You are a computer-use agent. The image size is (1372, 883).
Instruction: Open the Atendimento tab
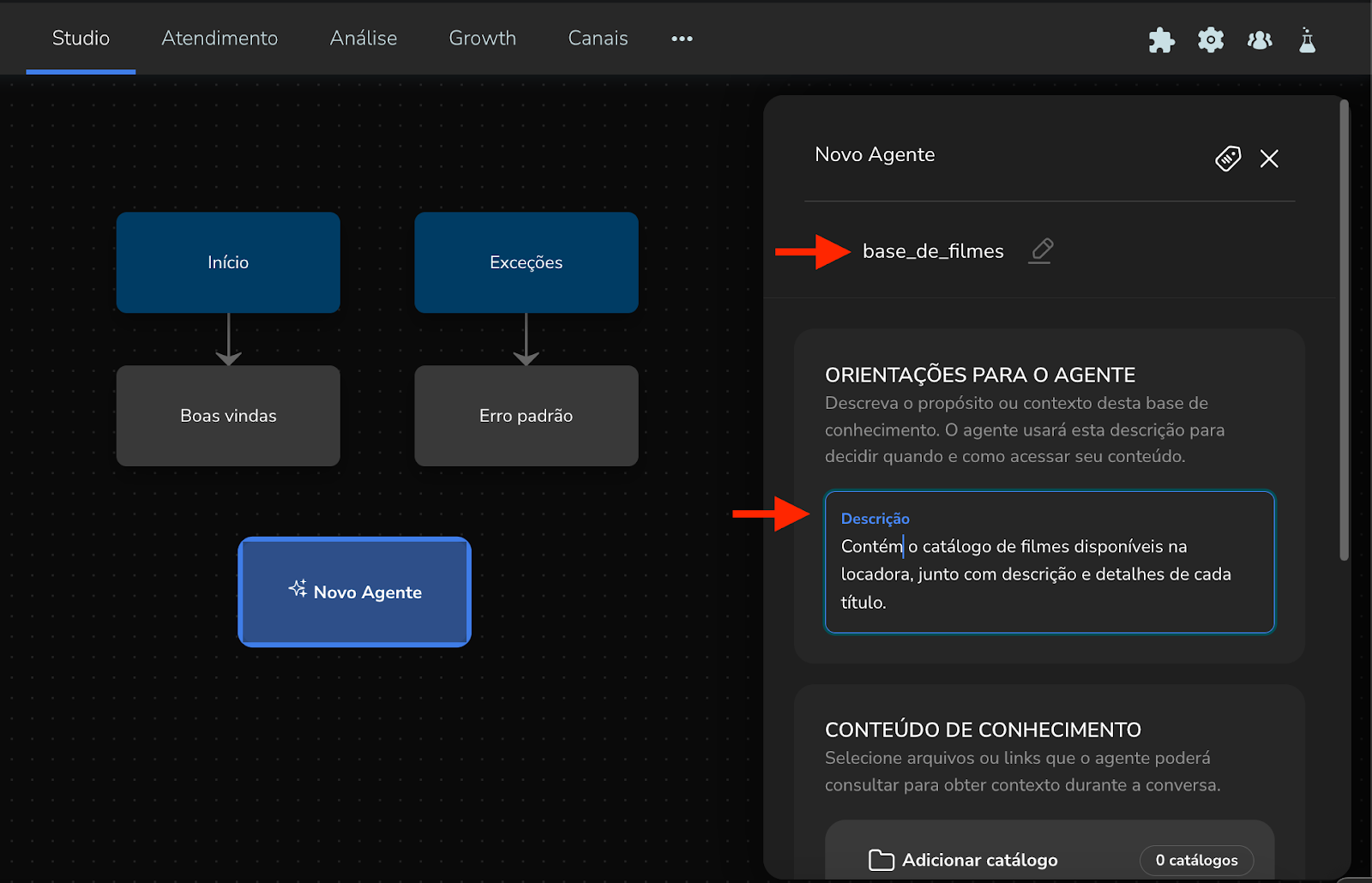(220, 39)
